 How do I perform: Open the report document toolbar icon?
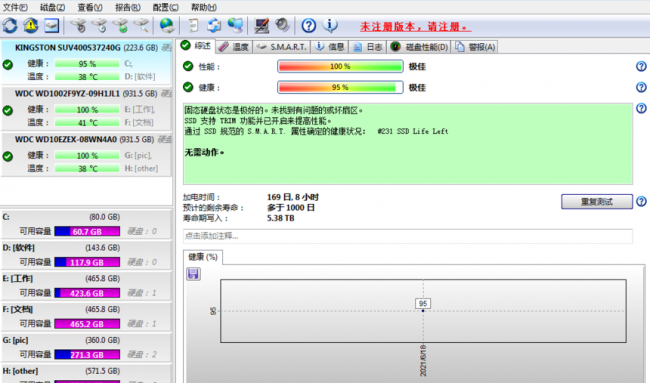click(193, 26)
